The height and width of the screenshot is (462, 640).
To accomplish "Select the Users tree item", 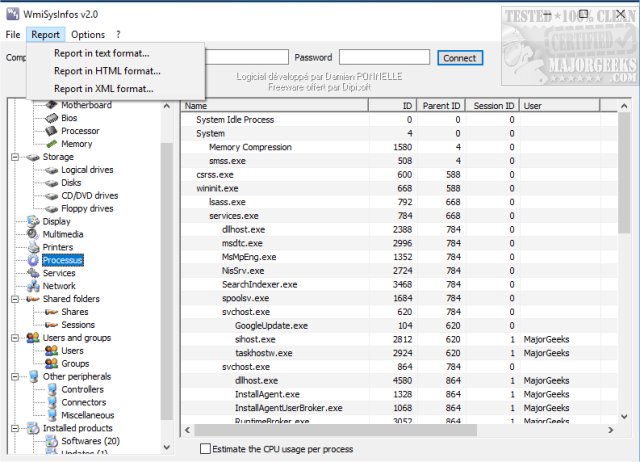I will 72,351.
